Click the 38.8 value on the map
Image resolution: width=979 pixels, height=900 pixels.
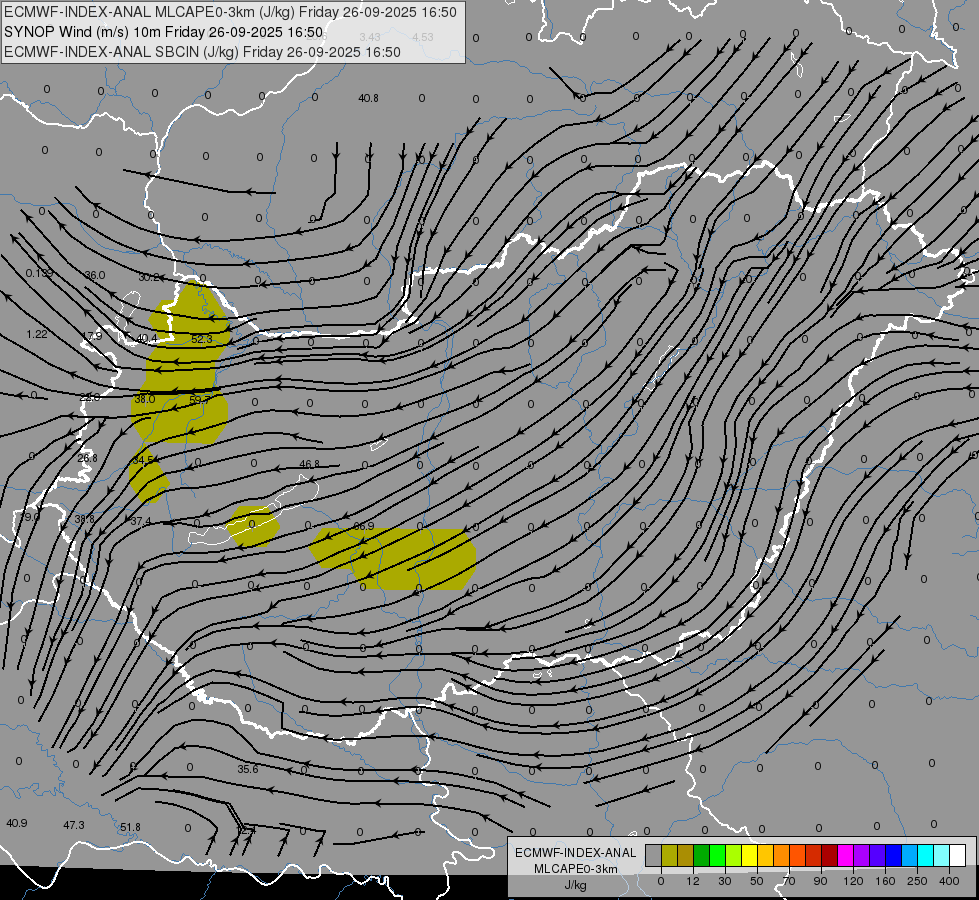(84, 519)
